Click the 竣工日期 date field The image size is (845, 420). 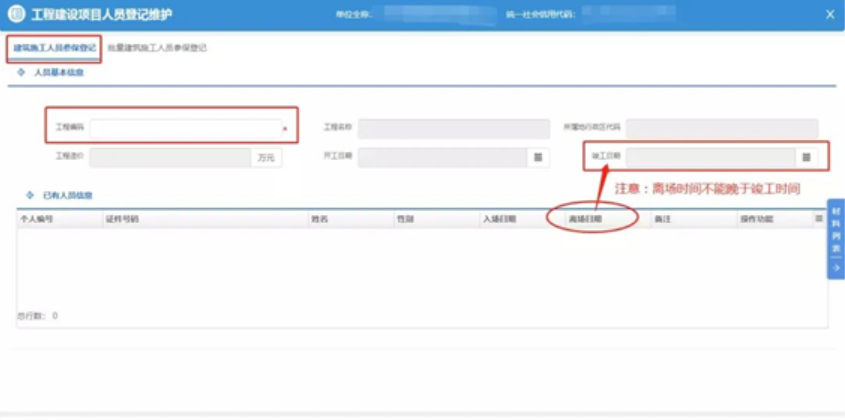710,157
